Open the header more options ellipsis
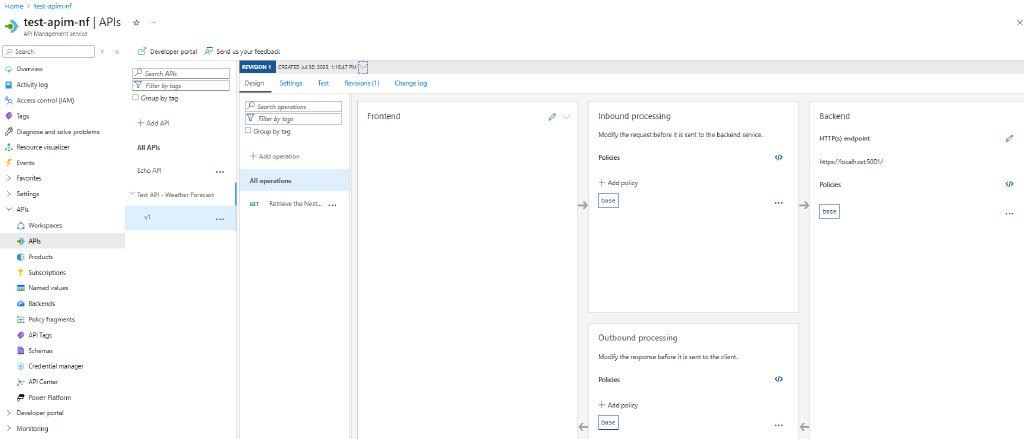 (152, 22)
